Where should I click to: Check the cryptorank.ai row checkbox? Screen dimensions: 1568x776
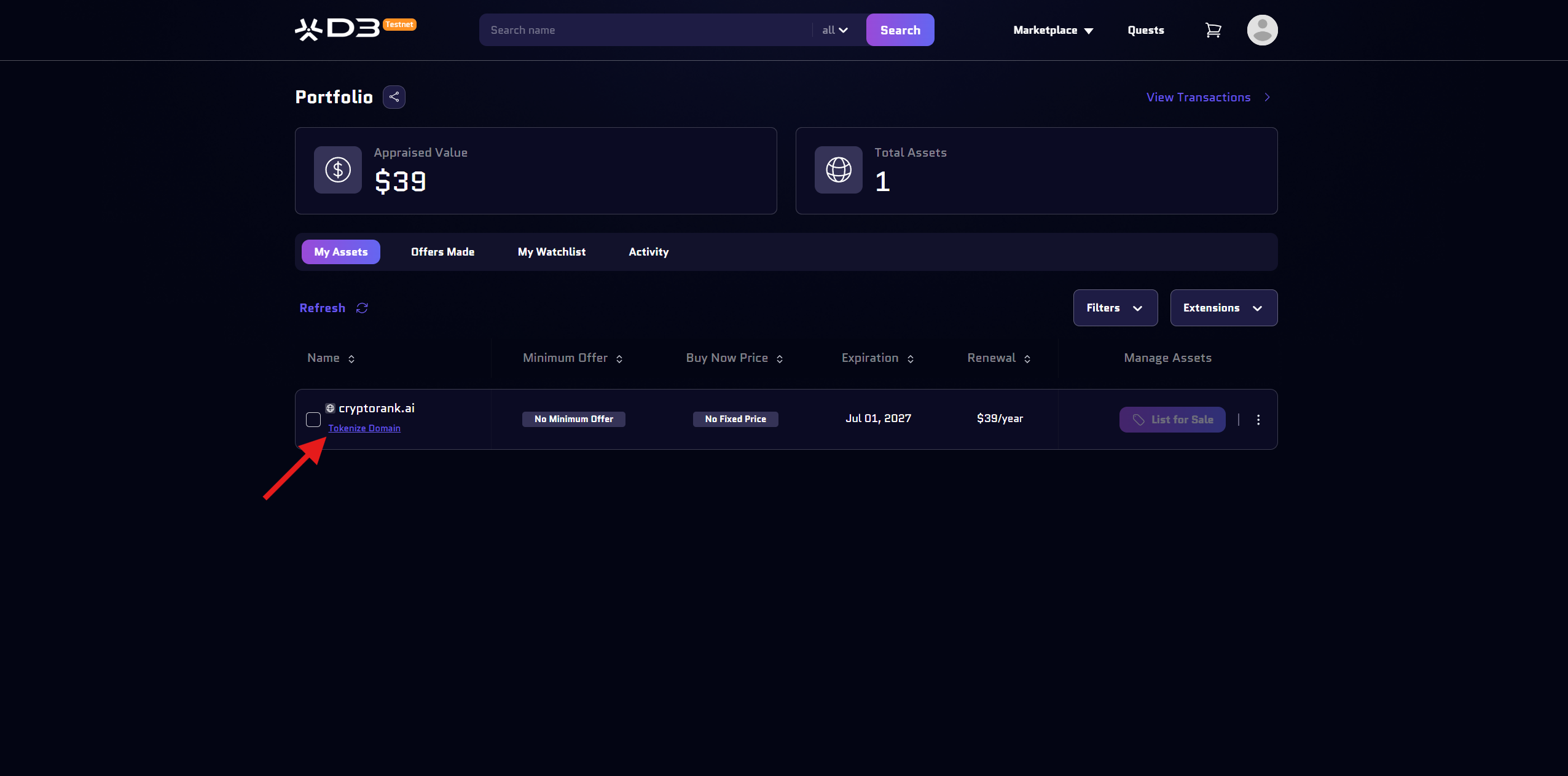(x=313, y=420)
